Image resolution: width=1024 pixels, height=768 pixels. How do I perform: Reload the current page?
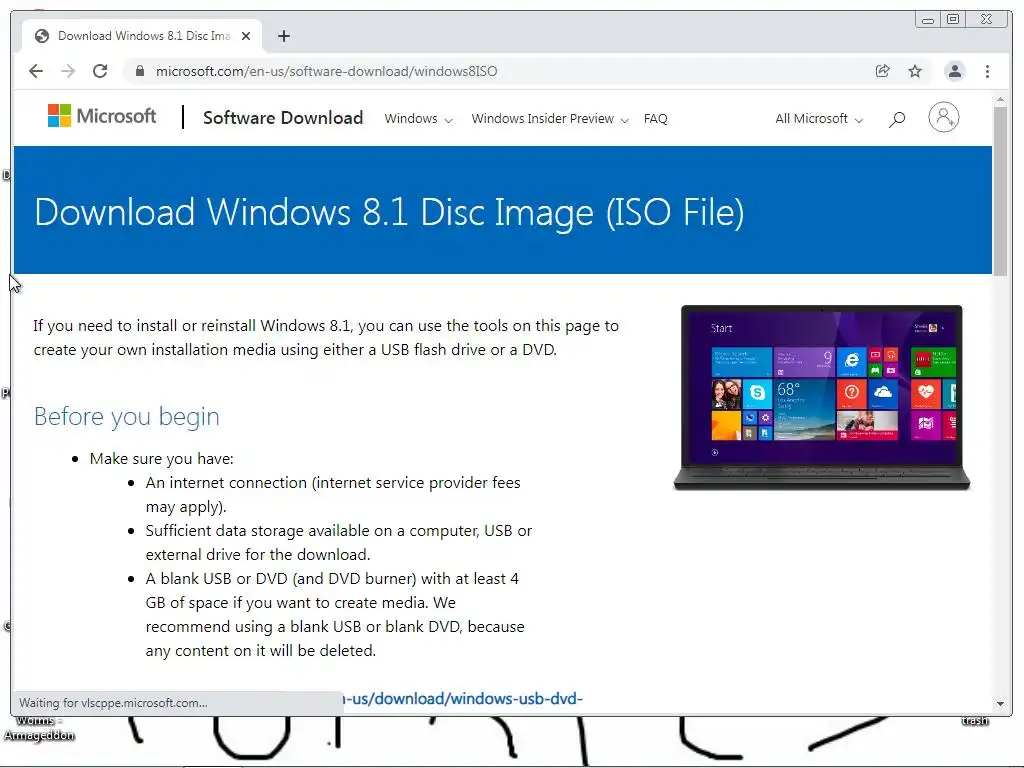click(100, 71)
